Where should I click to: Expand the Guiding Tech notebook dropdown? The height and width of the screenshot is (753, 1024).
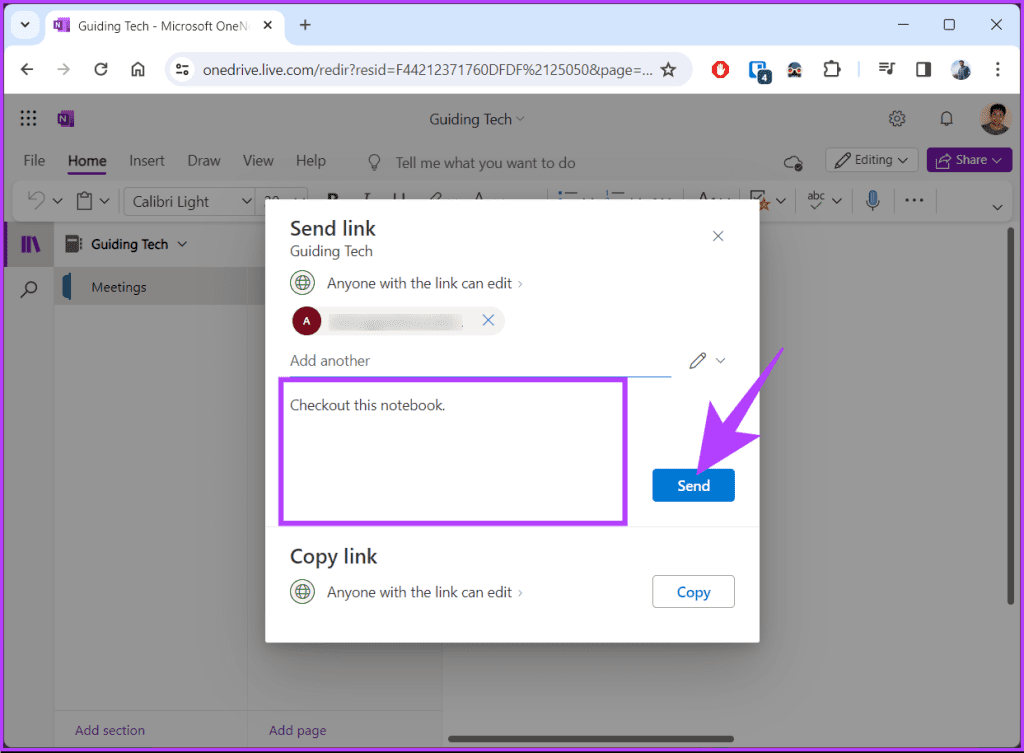point(183,243)
